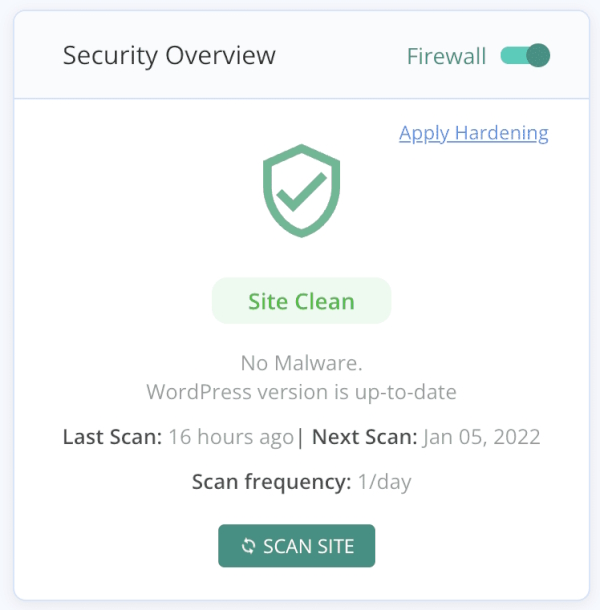Click the divider bar between Last and Next Scan
This screenshot has height=610, width=600.
[301, 437]
